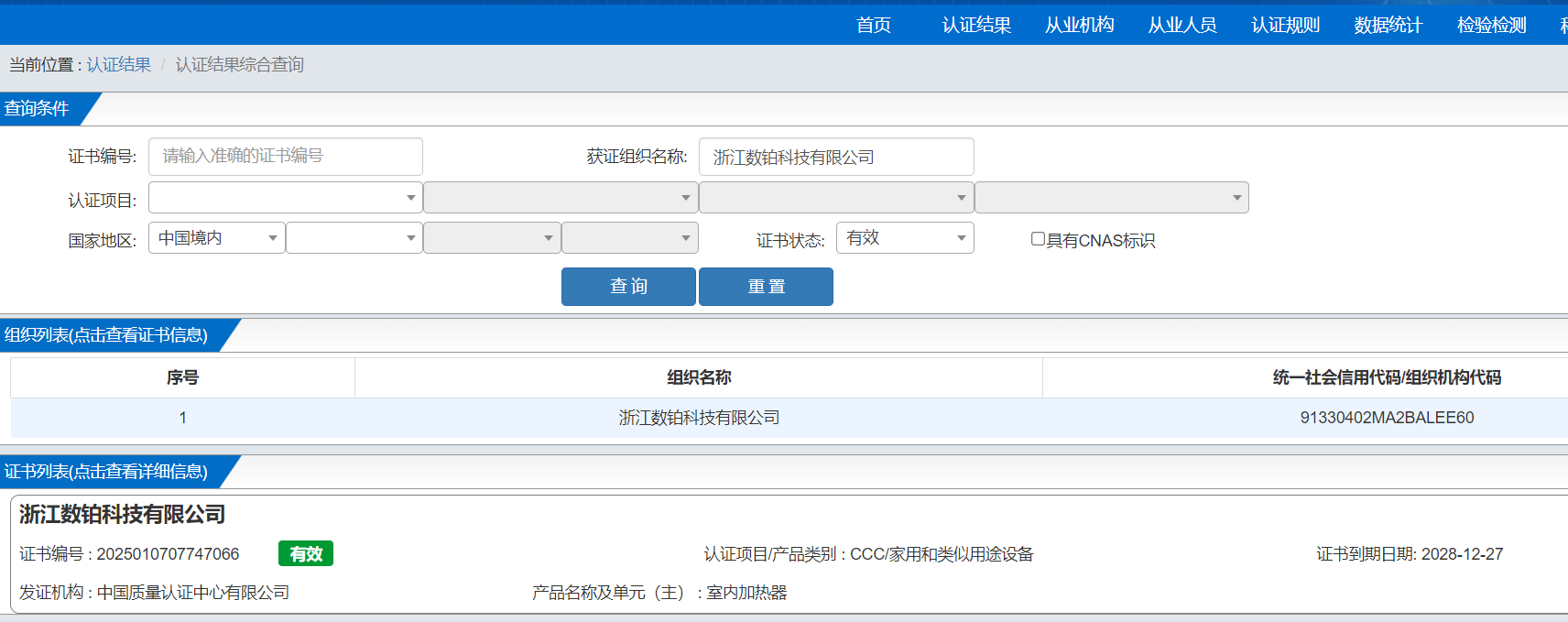Click the 序号 column header
The width and height of the screenshot is (1568, 622).
click(182, 377)
